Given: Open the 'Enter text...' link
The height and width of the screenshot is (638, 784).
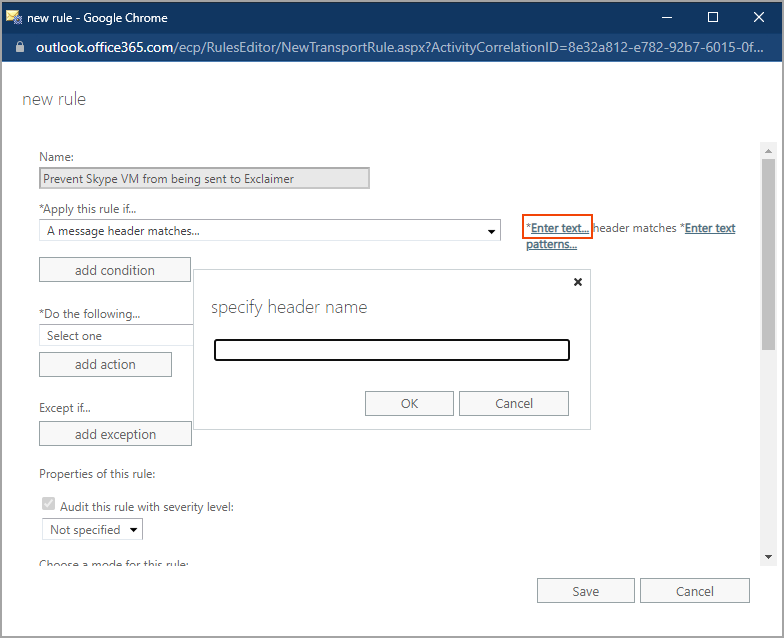Looking at the screenshot, I should pyautogui.click(x=559, y=228).
